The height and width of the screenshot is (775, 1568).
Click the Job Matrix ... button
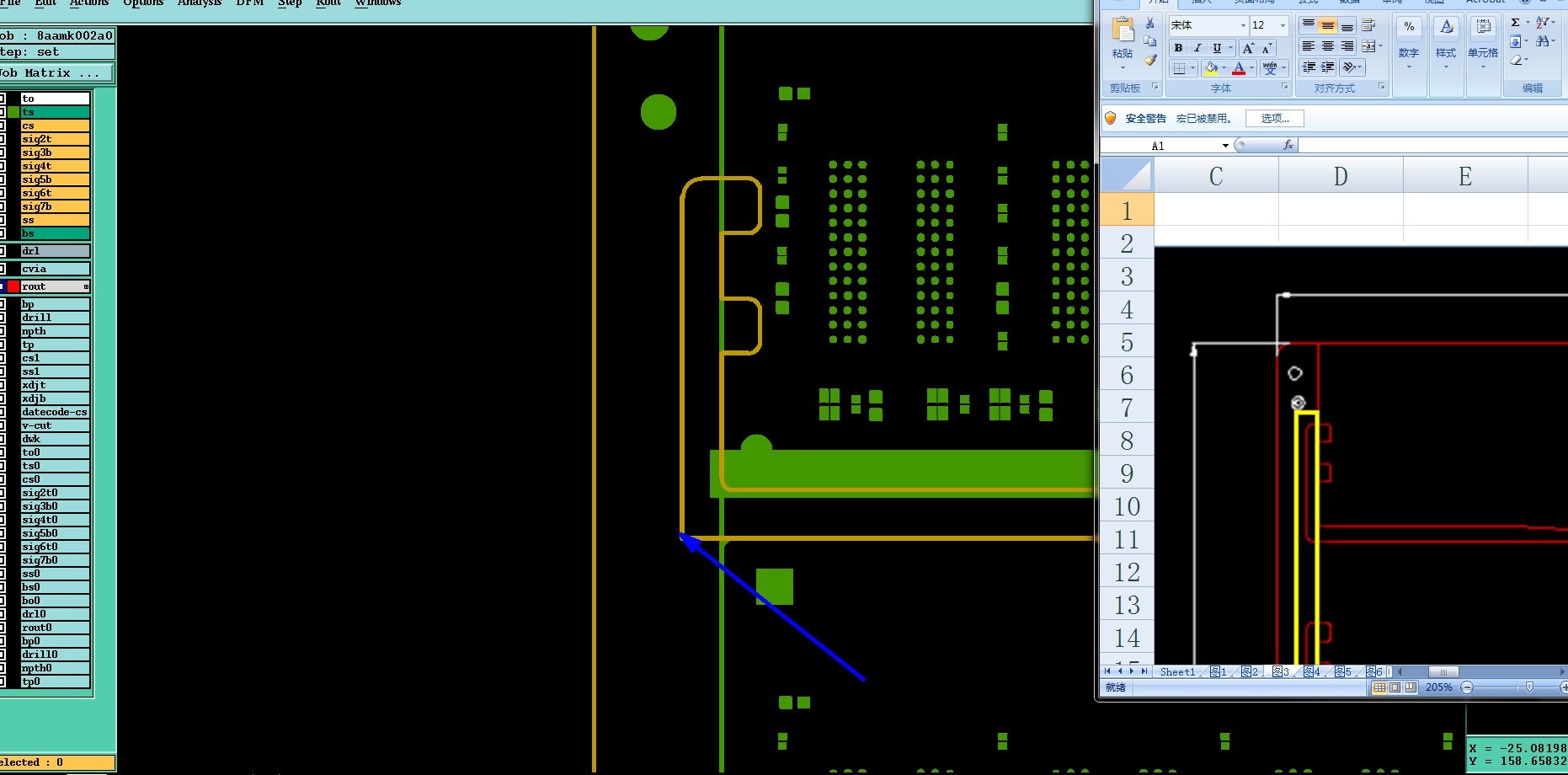(56, 73)
